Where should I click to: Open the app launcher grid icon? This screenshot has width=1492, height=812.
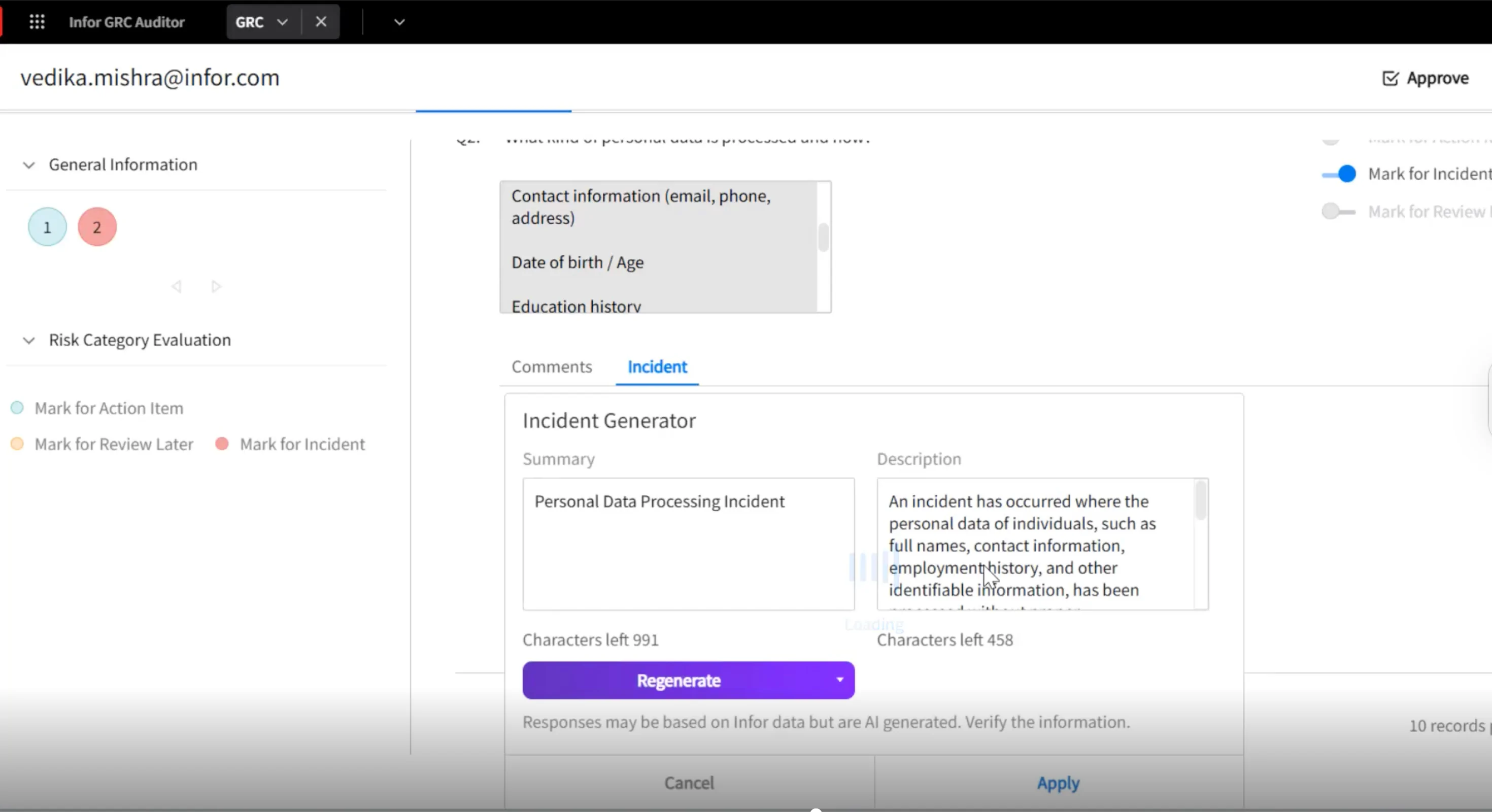(x=37, y=21)
